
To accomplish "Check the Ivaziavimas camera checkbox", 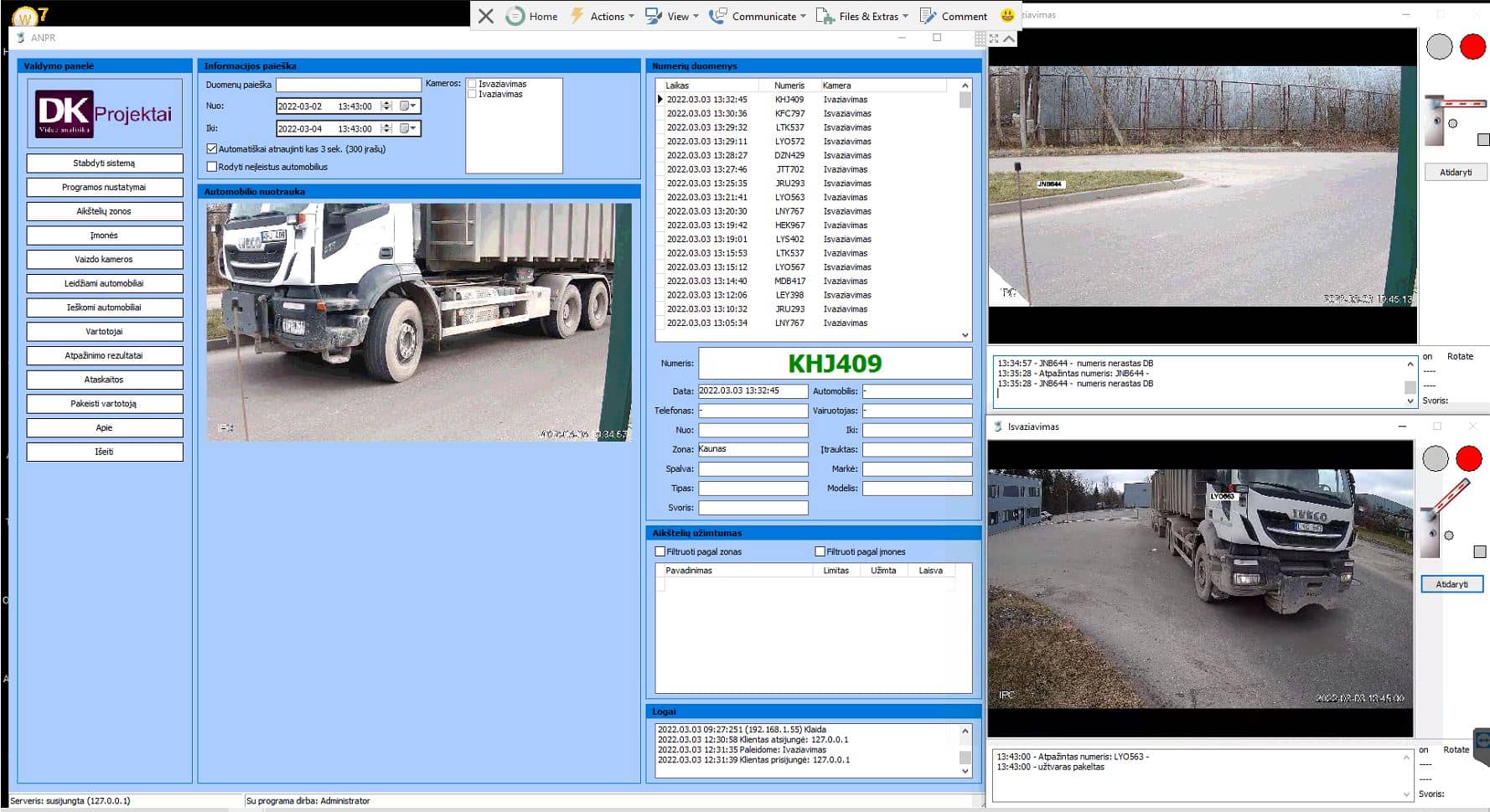I will 473,94.
